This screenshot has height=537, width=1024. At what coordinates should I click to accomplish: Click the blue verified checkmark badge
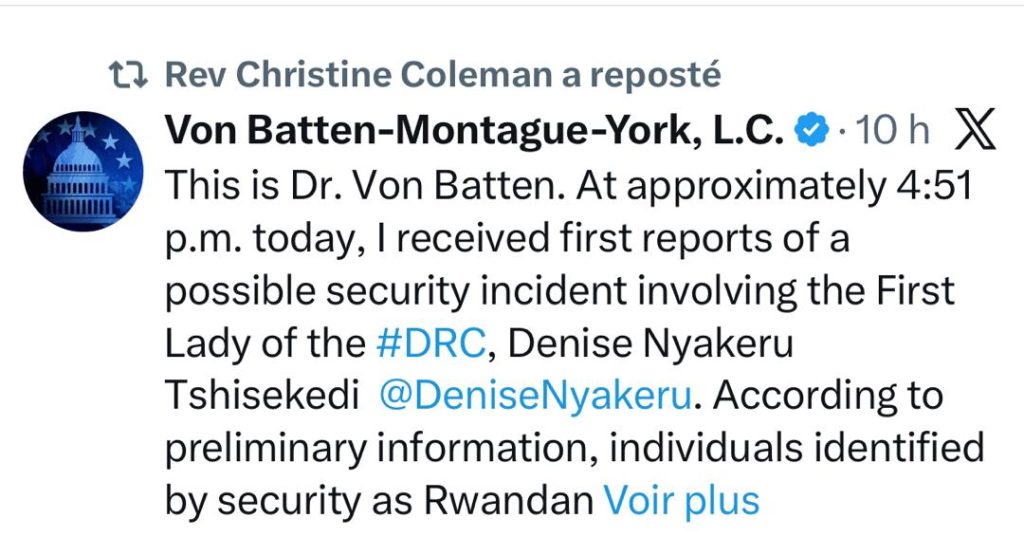coord(810,130)
